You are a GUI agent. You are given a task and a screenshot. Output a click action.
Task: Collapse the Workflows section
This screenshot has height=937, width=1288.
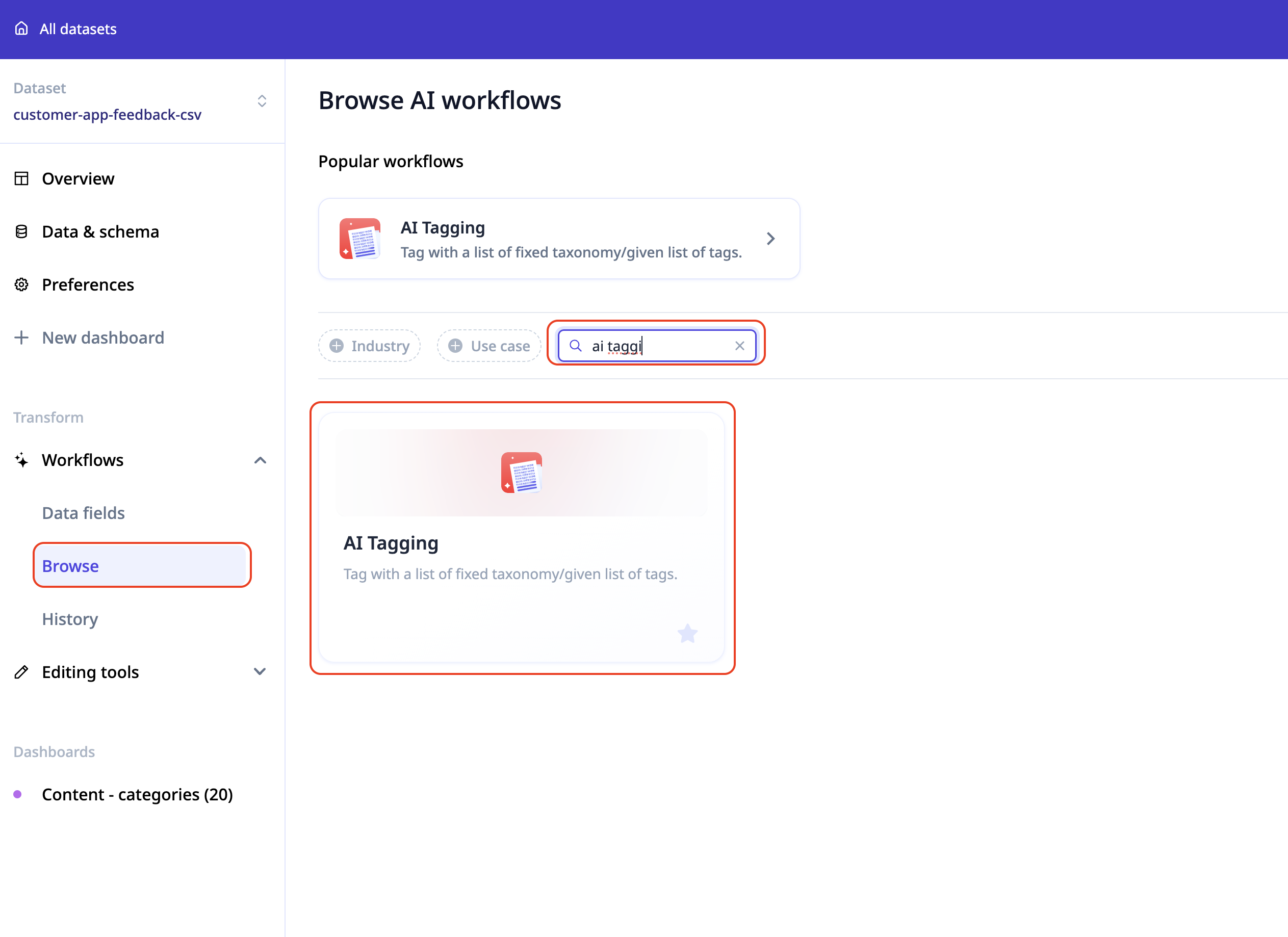[260, 460]
